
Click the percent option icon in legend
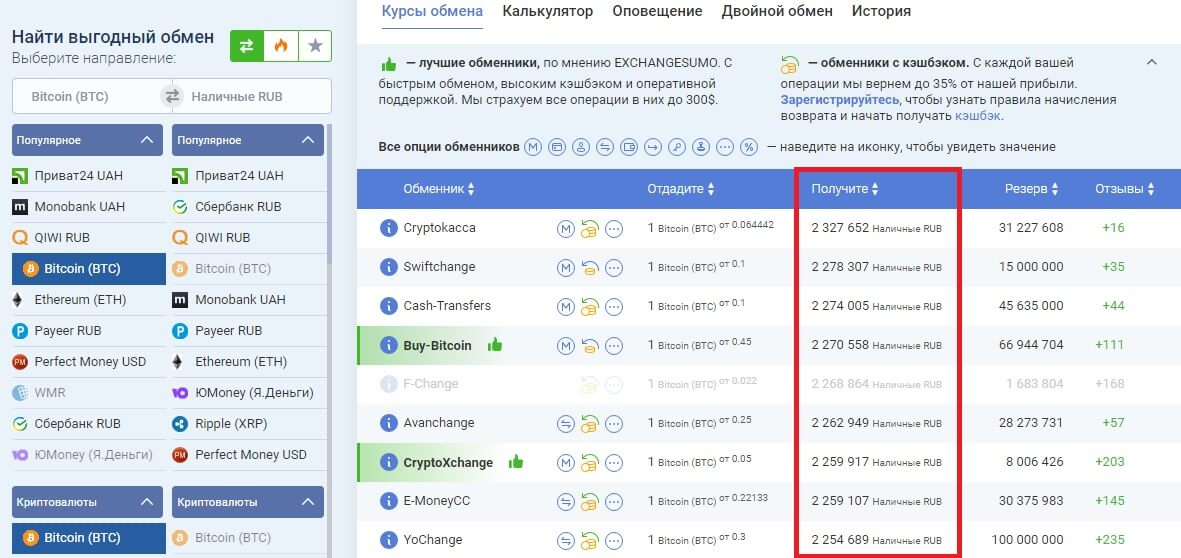pos(749,148)
